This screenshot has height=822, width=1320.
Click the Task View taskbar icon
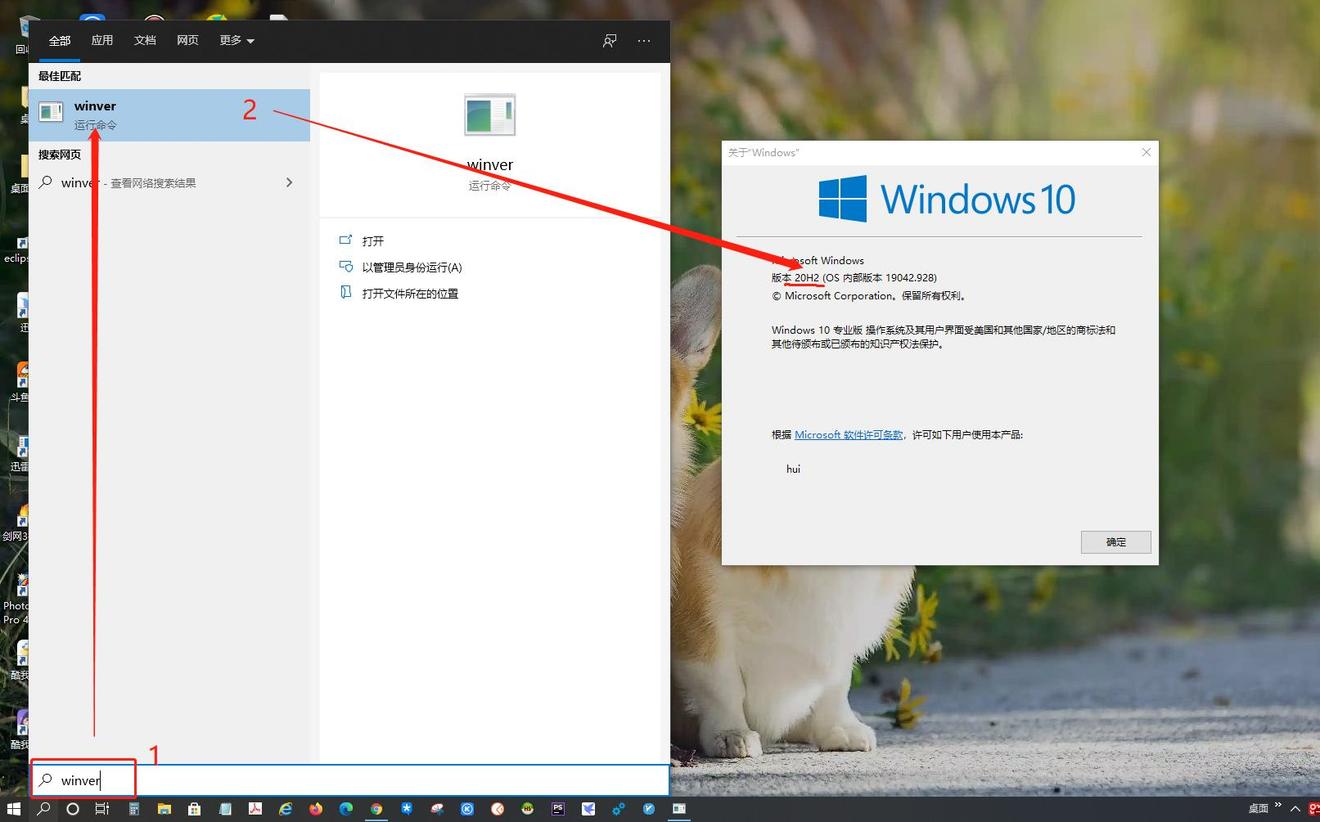[102, 809]
